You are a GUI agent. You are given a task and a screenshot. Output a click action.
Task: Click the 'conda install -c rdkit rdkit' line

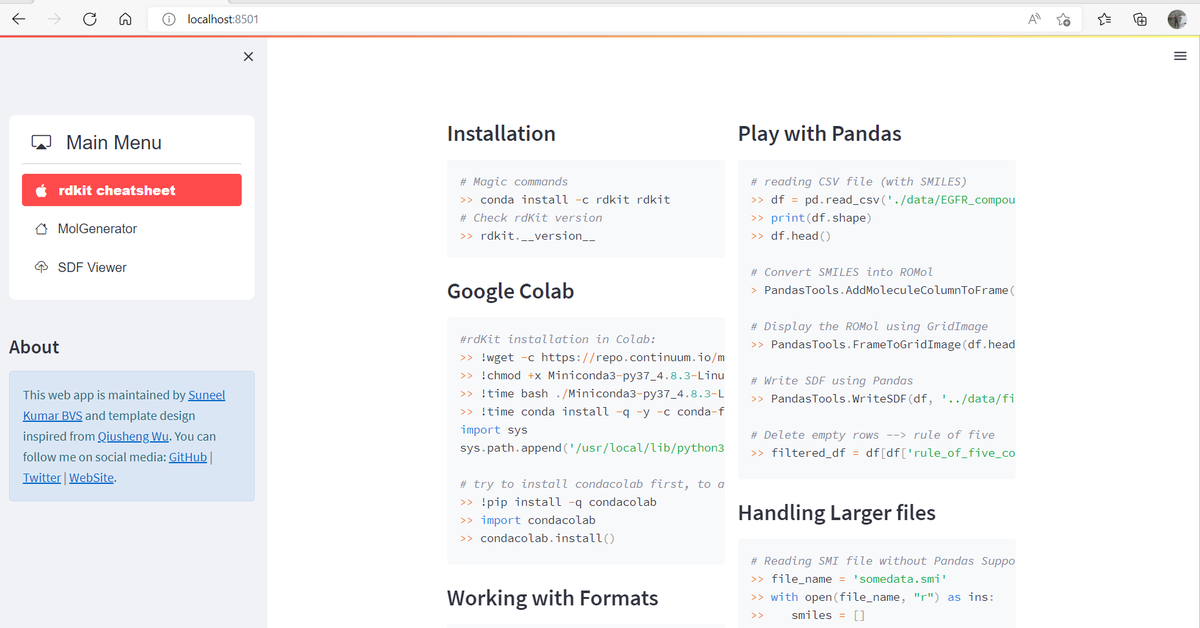pos(565,200)
